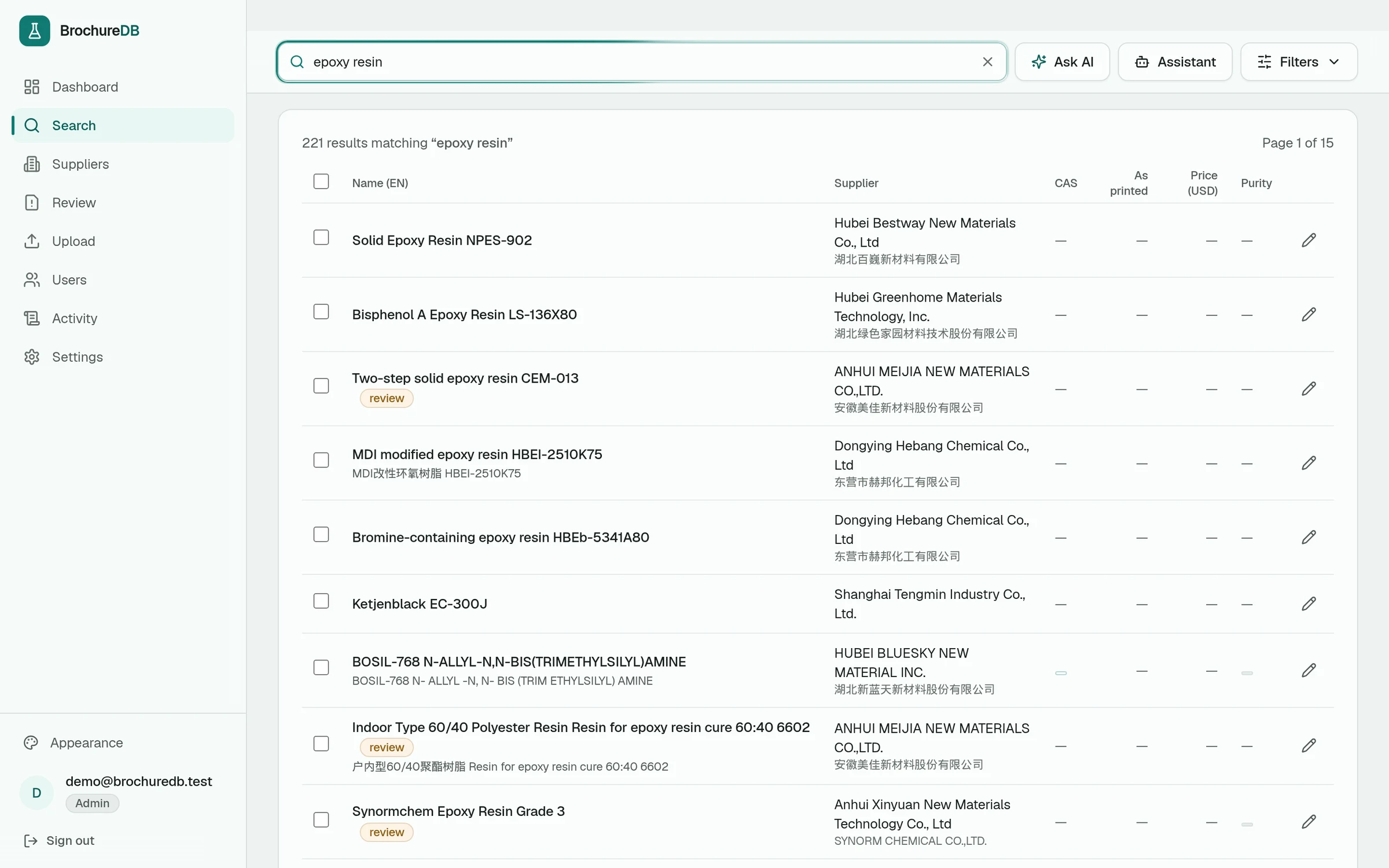Viewport: 1389px width, 868px height.
Task: Edit Synormchem Epoxy Resin Grade 3
Action: tap(1309, 822)
